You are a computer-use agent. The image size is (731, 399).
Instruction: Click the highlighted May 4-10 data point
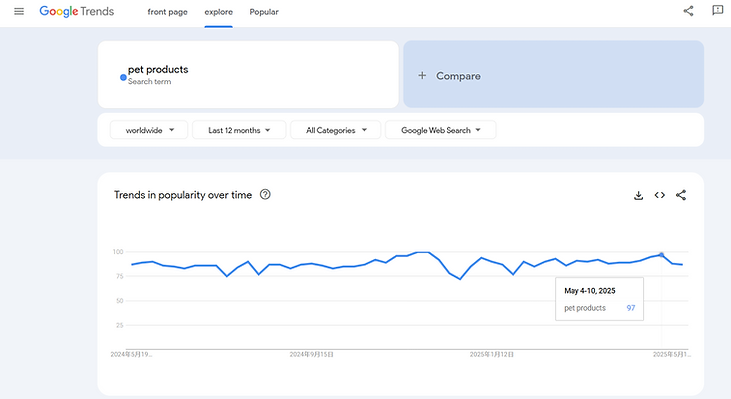661,255
